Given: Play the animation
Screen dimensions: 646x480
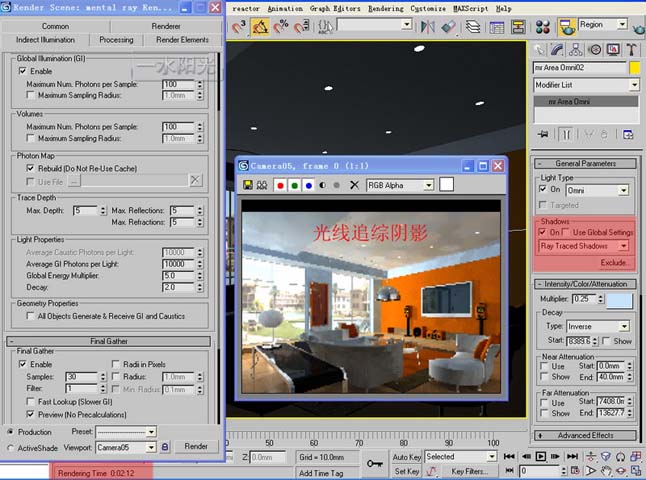Looking at the screenshot, I should click(541, 457).
